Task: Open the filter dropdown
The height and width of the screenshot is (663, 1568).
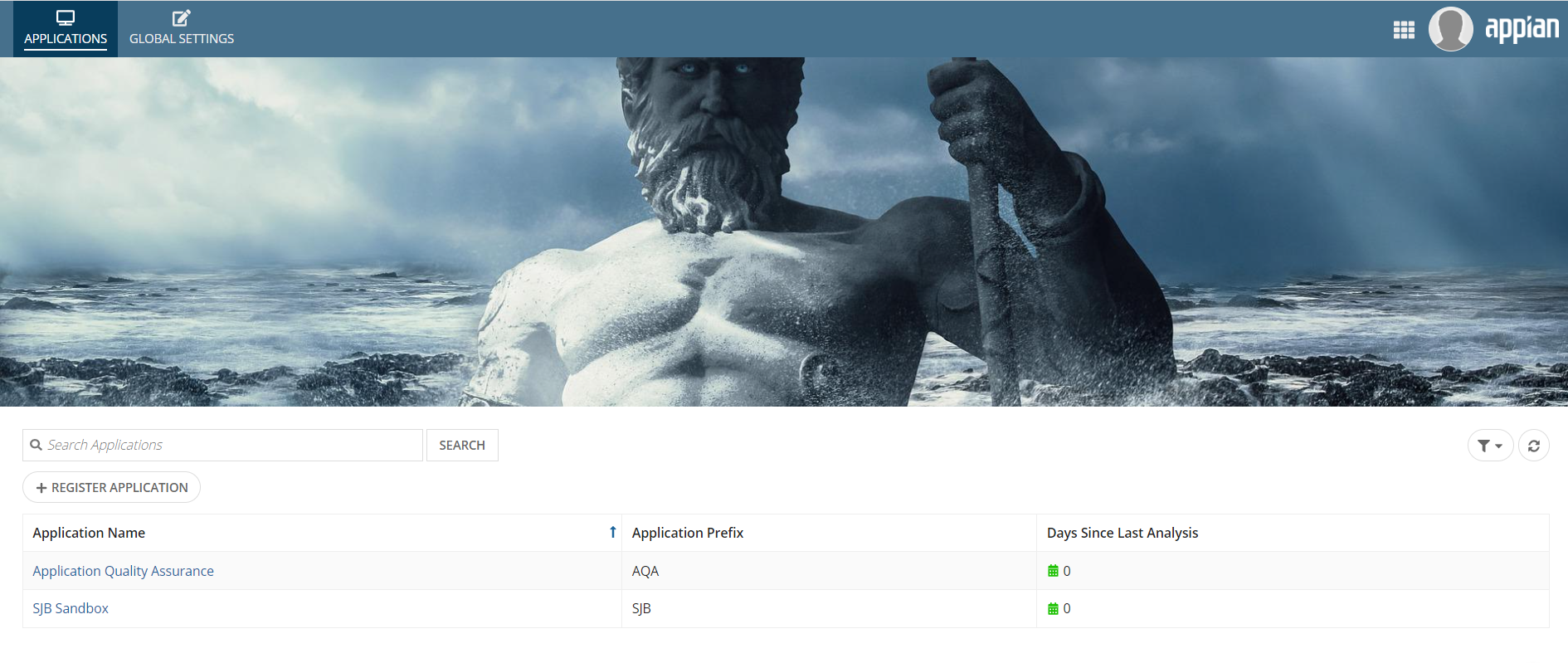Action: pos(1490,446)
